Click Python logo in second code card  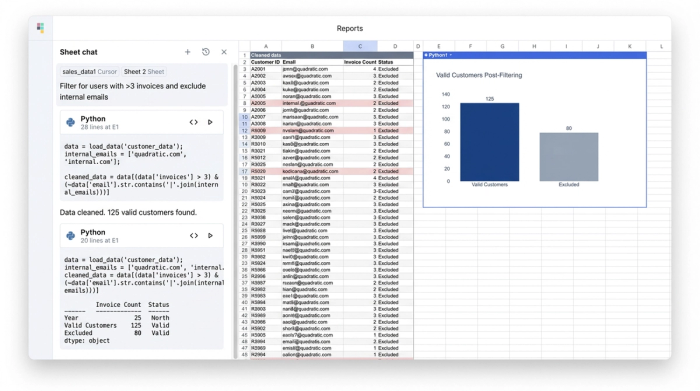point(71,236)
